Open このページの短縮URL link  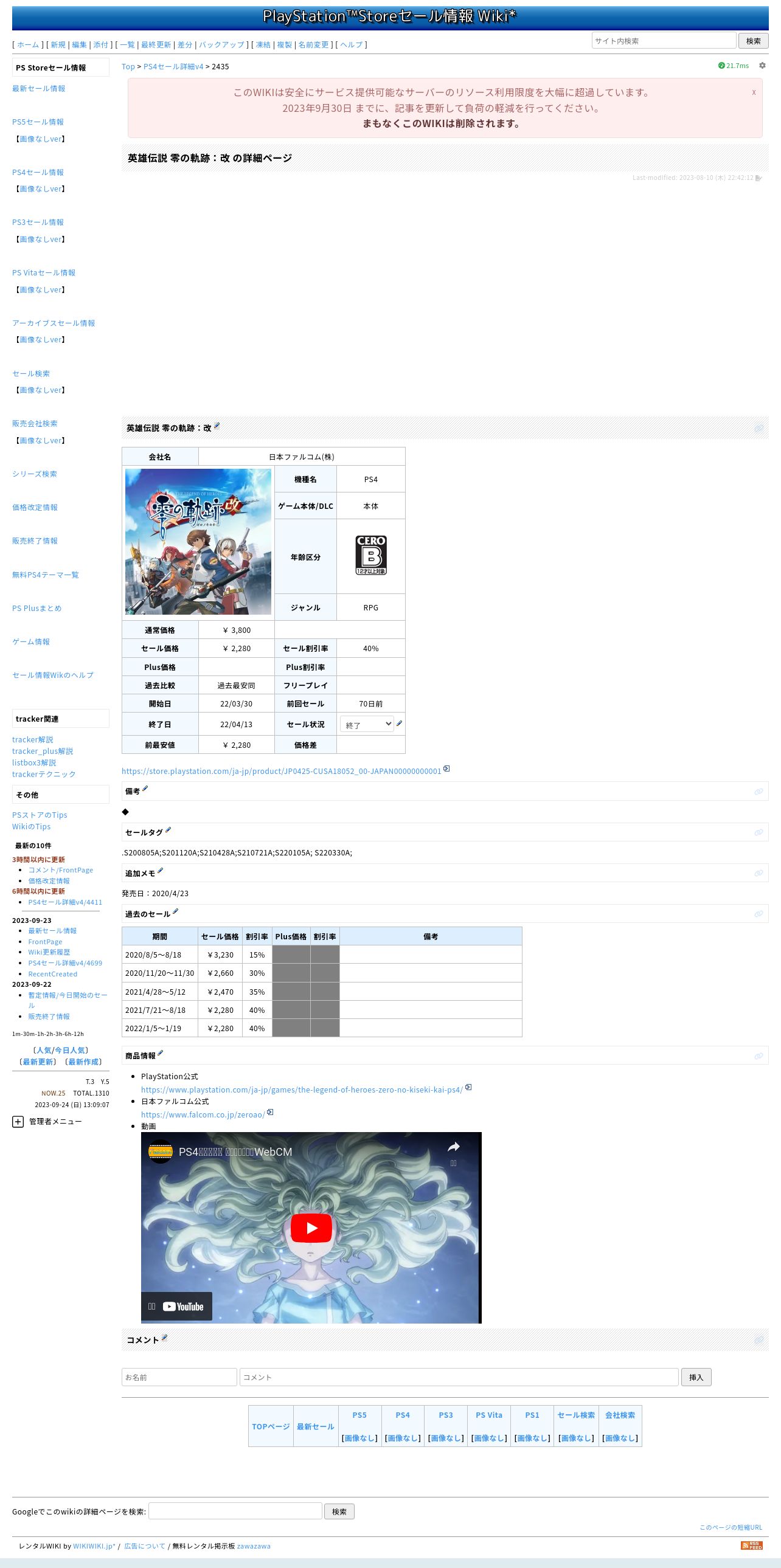[731, 1527]
